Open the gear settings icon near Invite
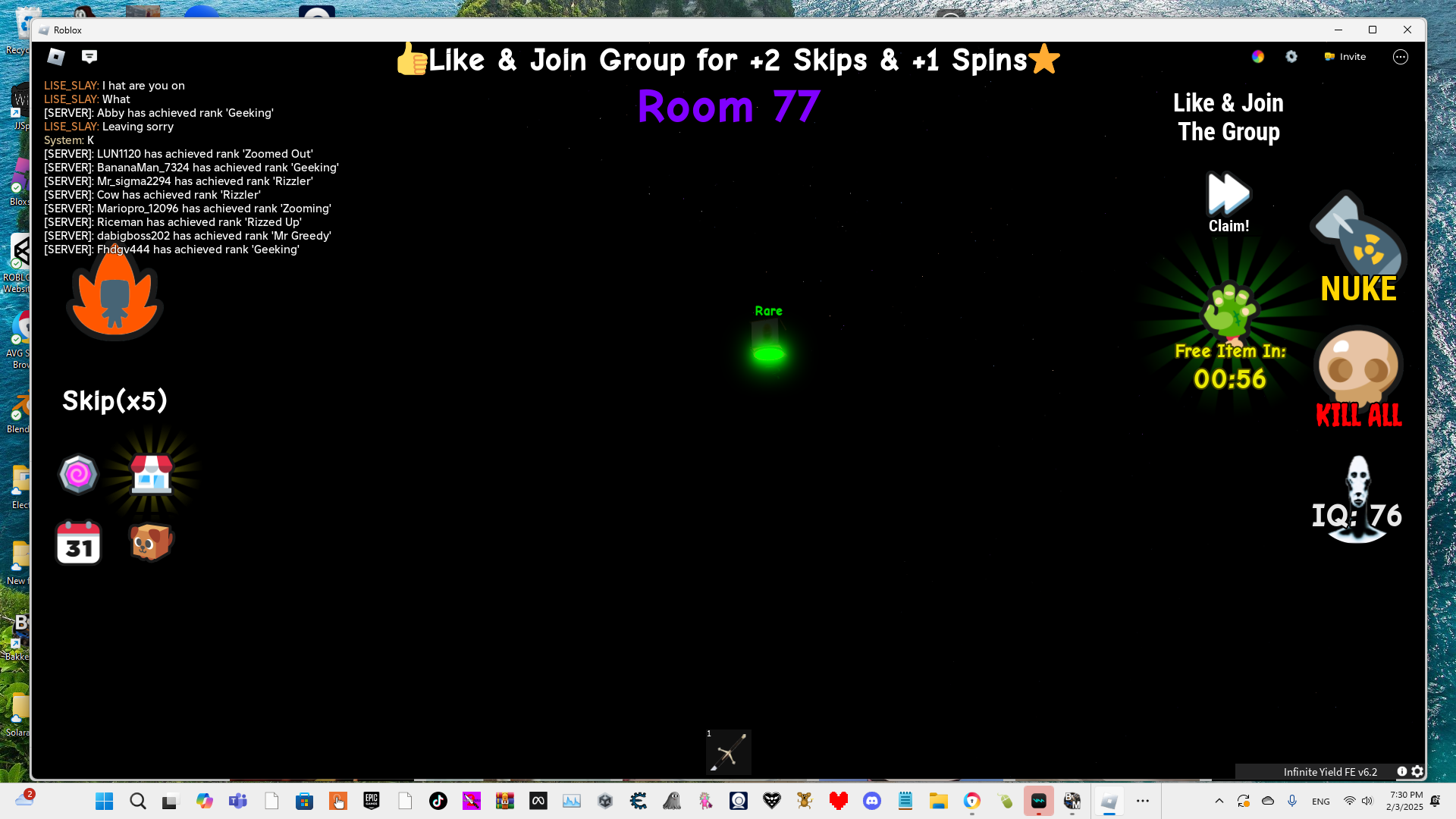The image size is (1456, 819). tap(1291, 57)
